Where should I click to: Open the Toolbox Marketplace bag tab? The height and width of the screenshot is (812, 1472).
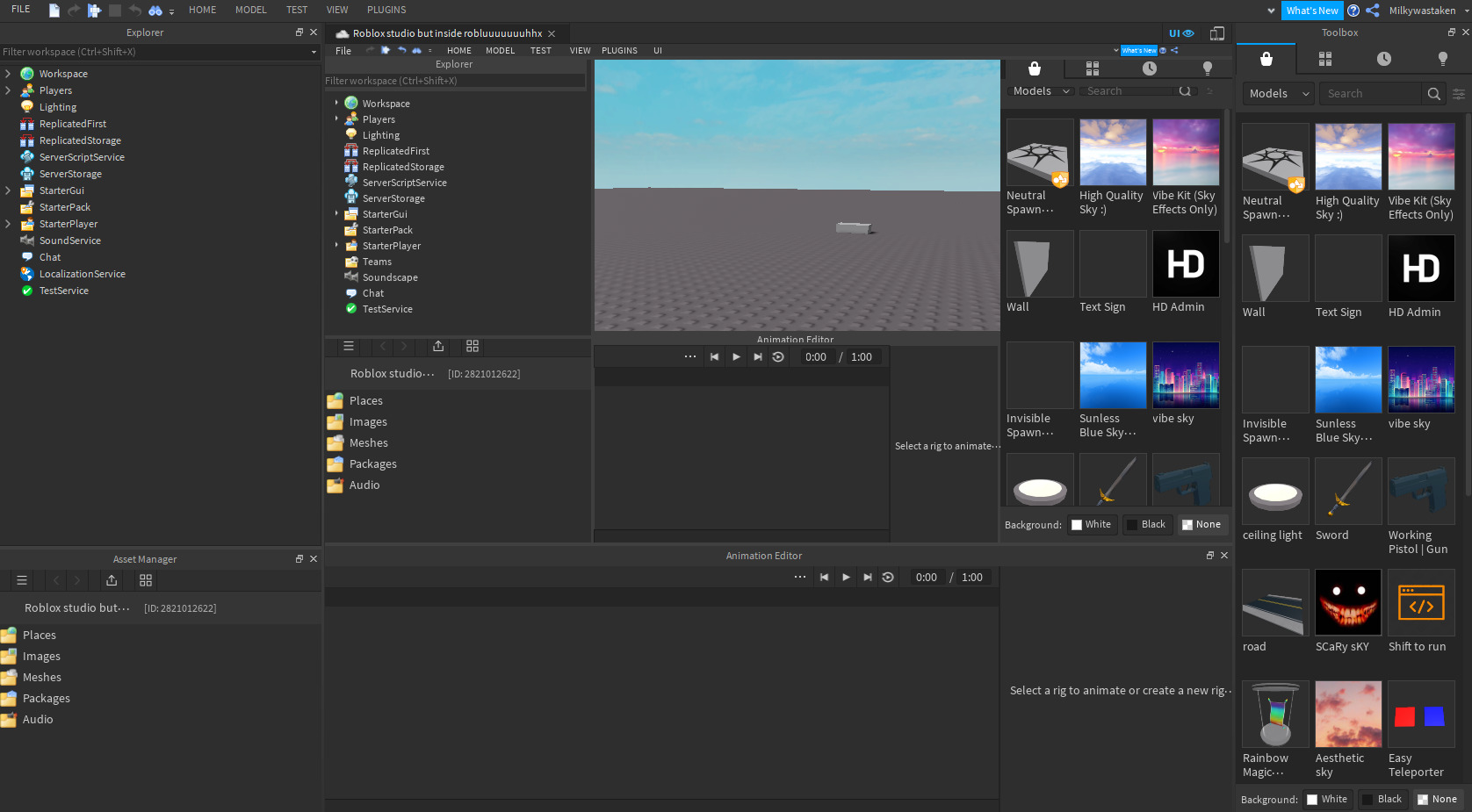[x=1266, y=59]
